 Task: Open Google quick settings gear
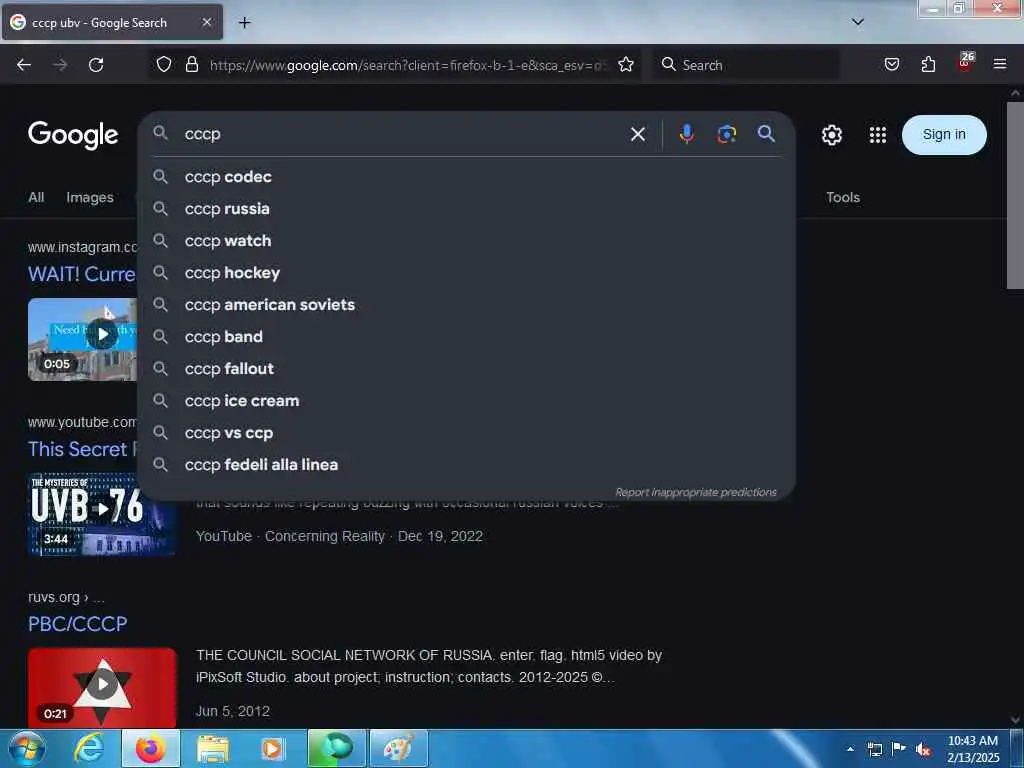[831, 135]
